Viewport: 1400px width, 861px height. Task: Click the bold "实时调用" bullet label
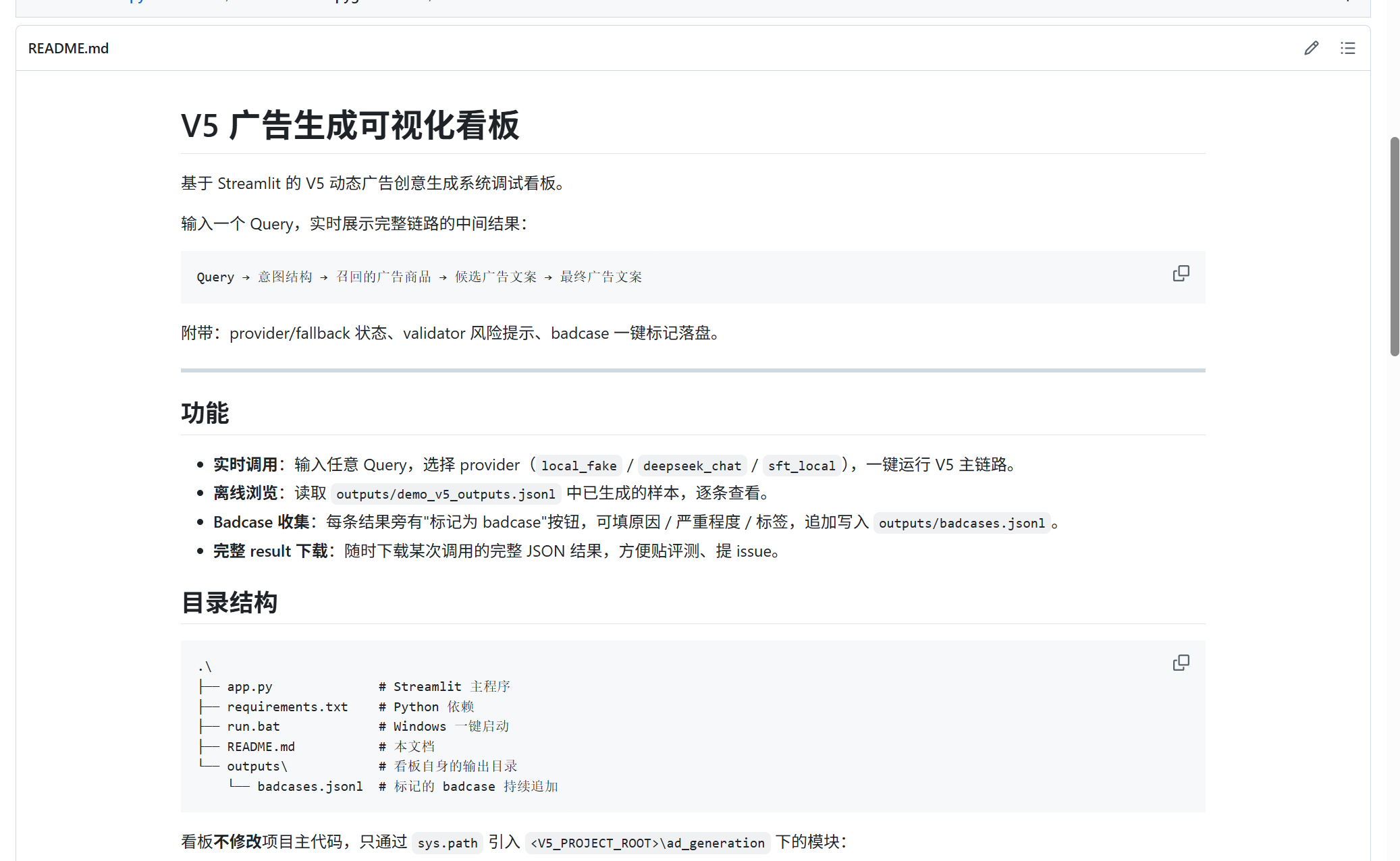click(x=246, y=465)
